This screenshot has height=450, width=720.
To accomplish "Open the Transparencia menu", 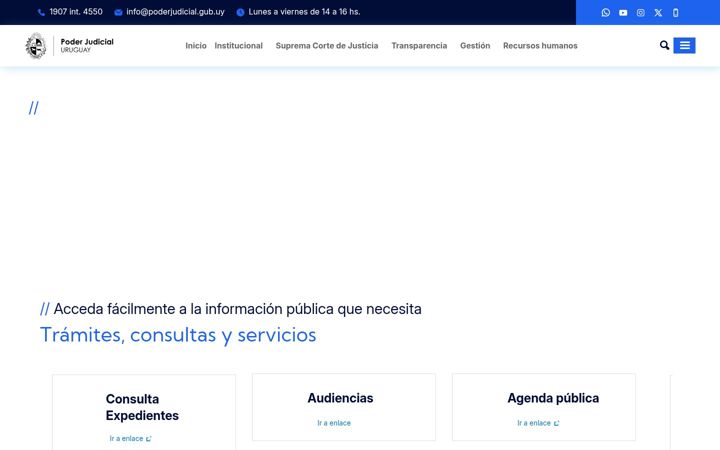I will click(x=419, y=45).
